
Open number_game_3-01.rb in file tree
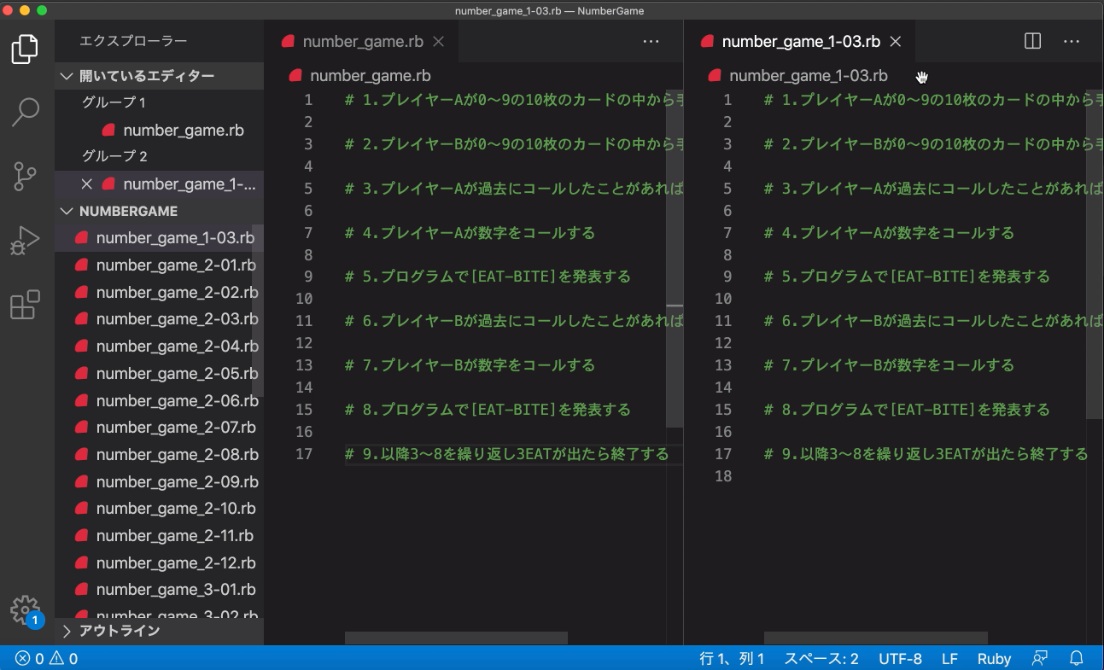[x=159, y=590]
